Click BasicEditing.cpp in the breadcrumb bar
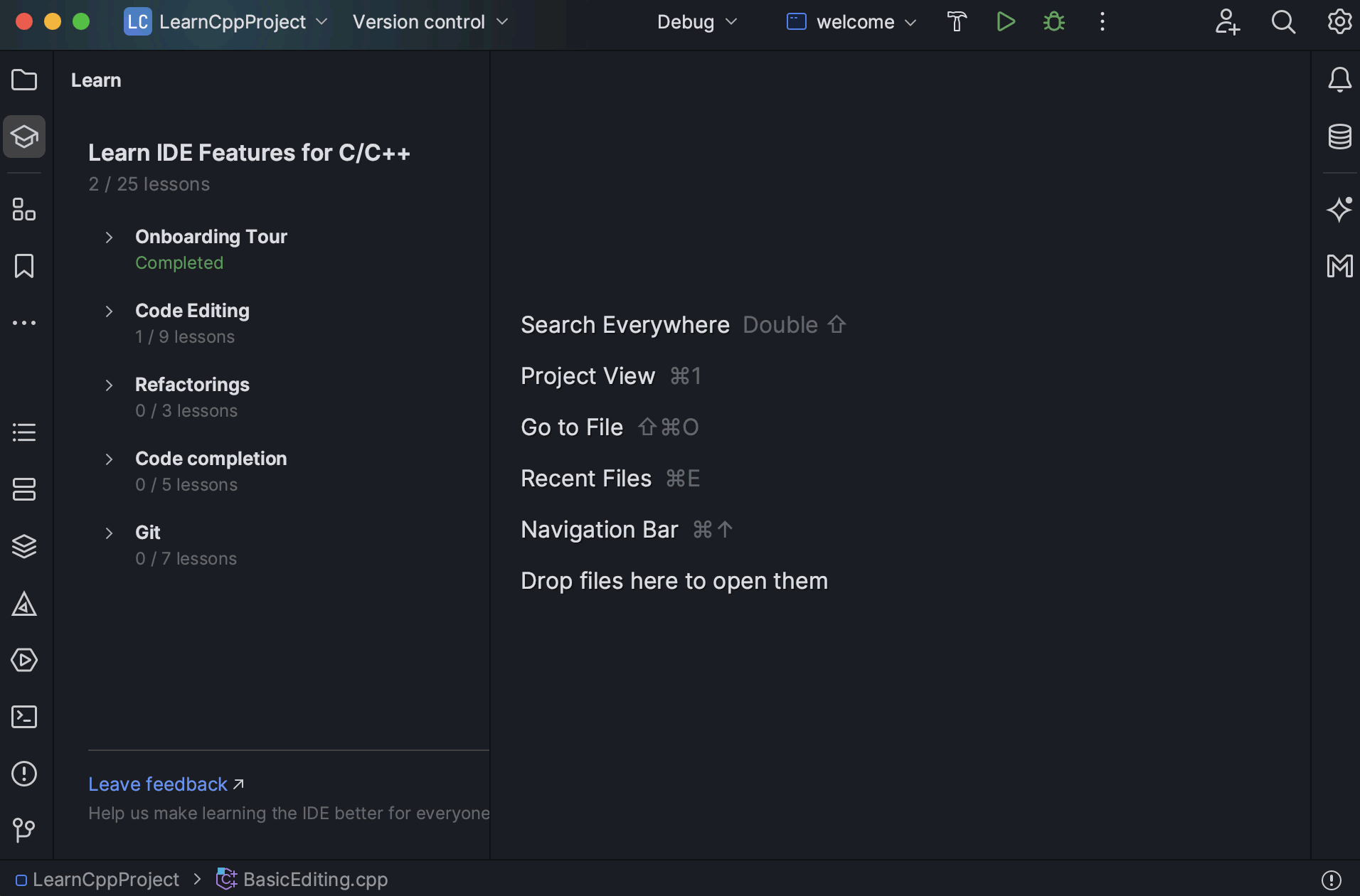This screenshot has width=1360, height=896. (x=314, y=879)
